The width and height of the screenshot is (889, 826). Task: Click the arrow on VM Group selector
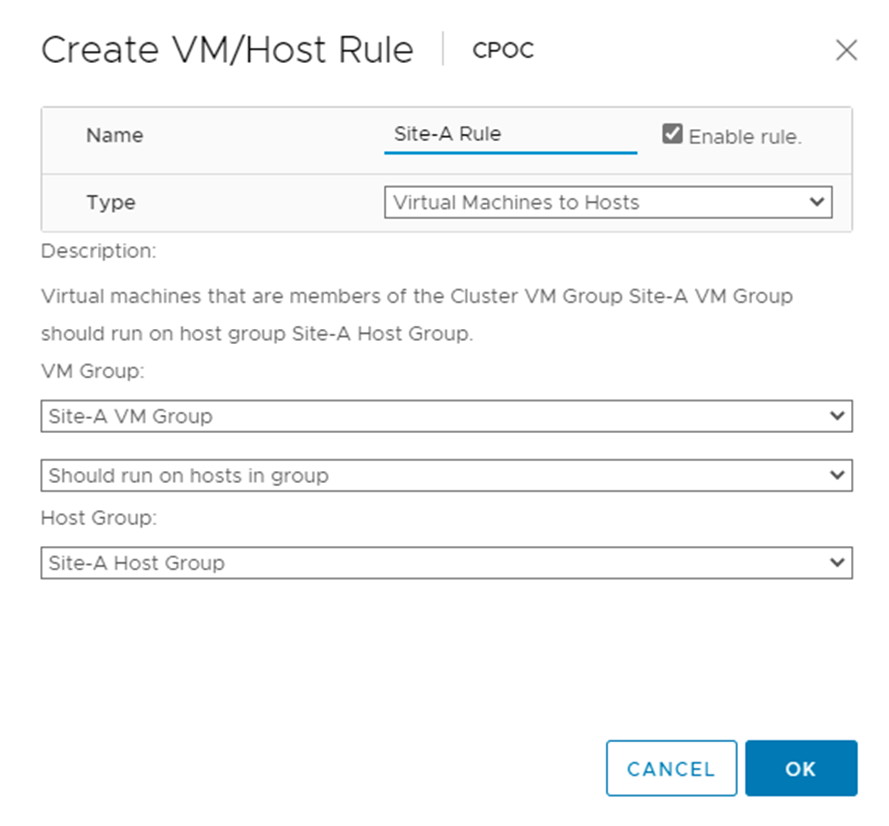click(839, 416)
